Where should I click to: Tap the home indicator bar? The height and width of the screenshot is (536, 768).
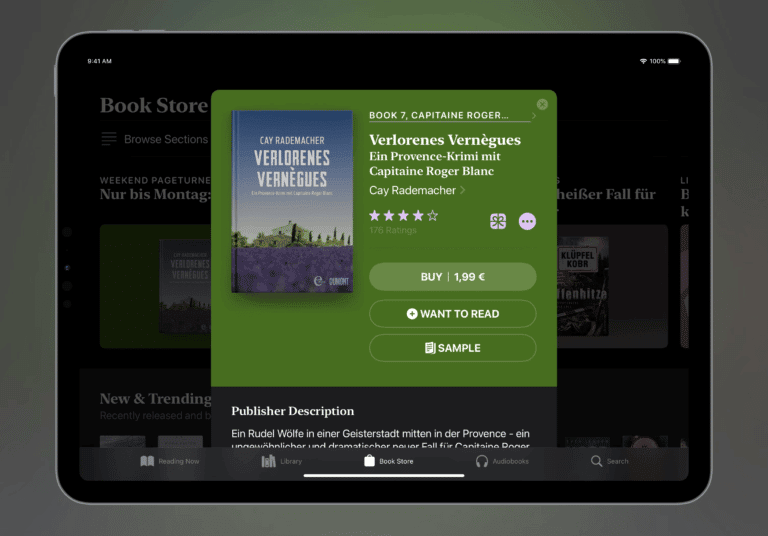[x=384, y=475]
